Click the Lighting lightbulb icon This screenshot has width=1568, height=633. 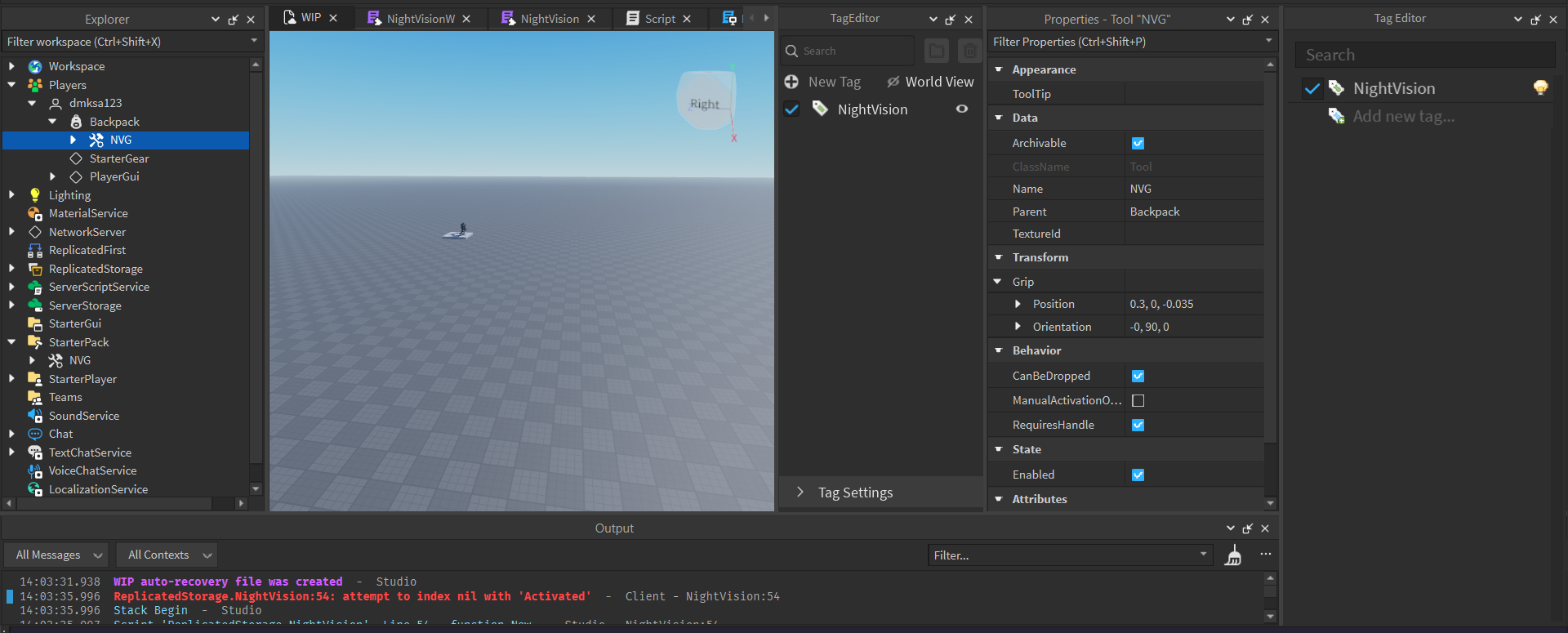click(x=35, y=195)
